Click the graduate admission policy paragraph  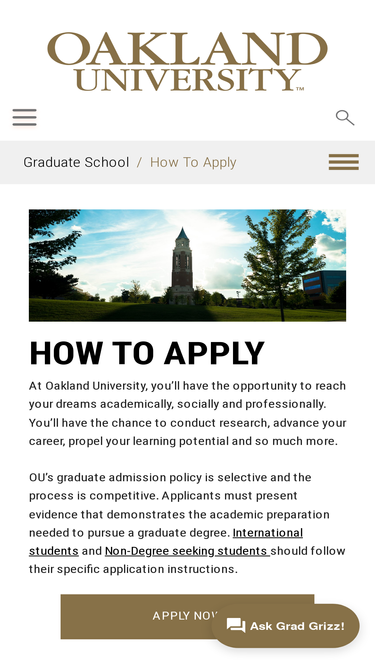point(187,524)
